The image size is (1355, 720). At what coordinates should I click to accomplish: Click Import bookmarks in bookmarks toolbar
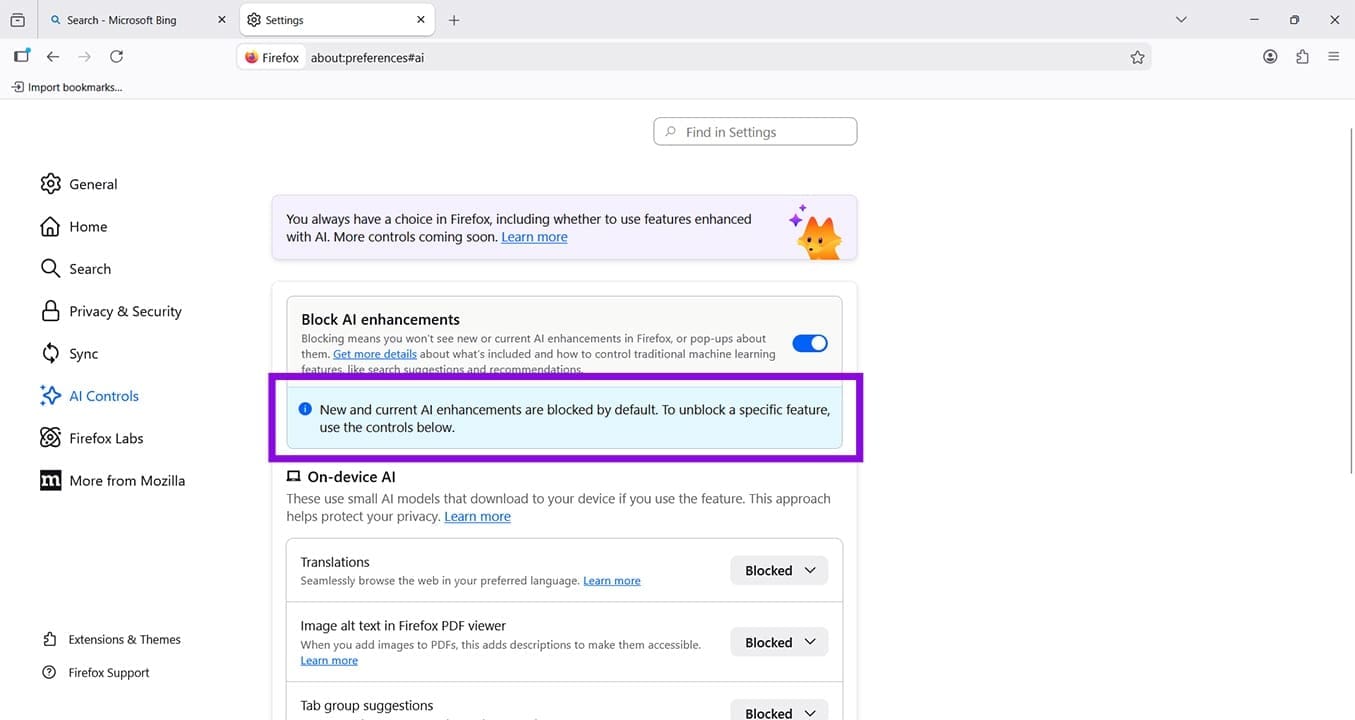click(x=67, y=87)
